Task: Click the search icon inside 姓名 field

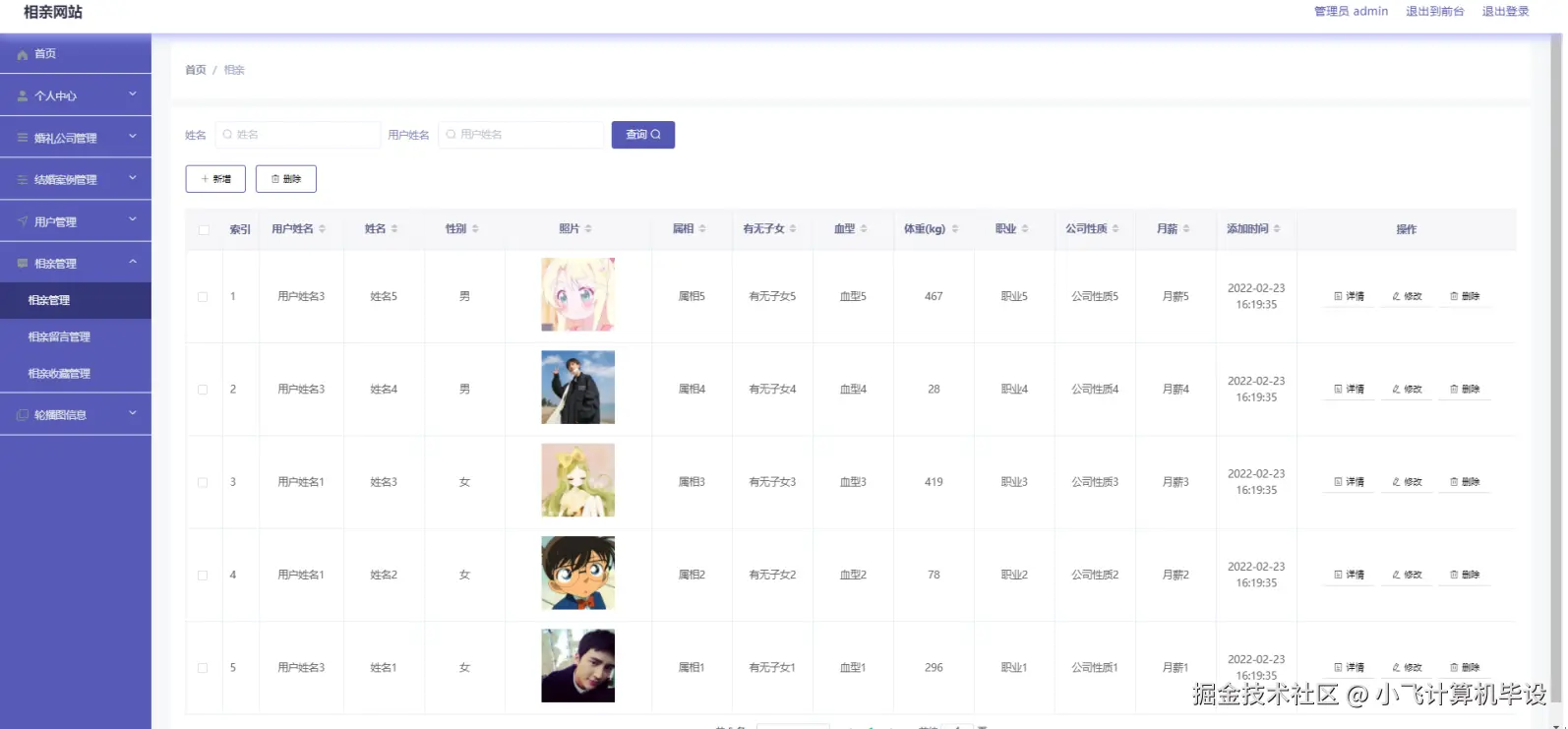Action: pyautogui.click(x=228, y=135)
